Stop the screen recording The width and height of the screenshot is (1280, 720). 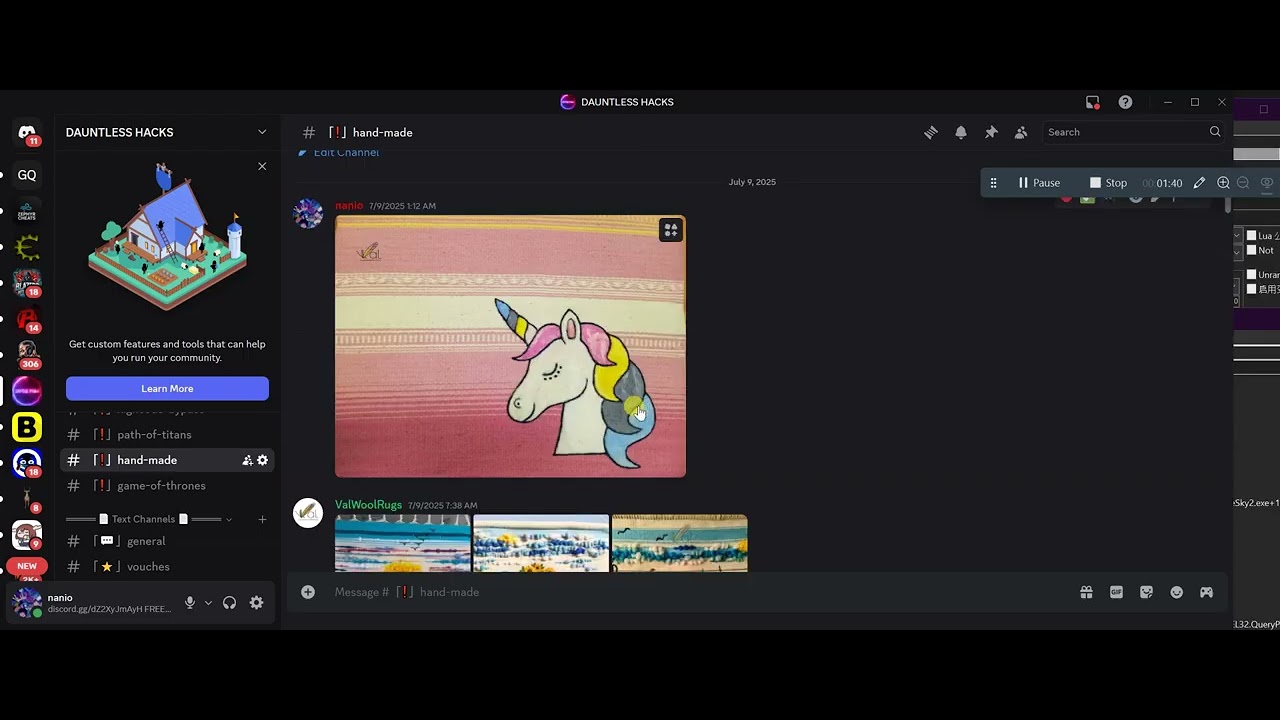pos(1109,183)
